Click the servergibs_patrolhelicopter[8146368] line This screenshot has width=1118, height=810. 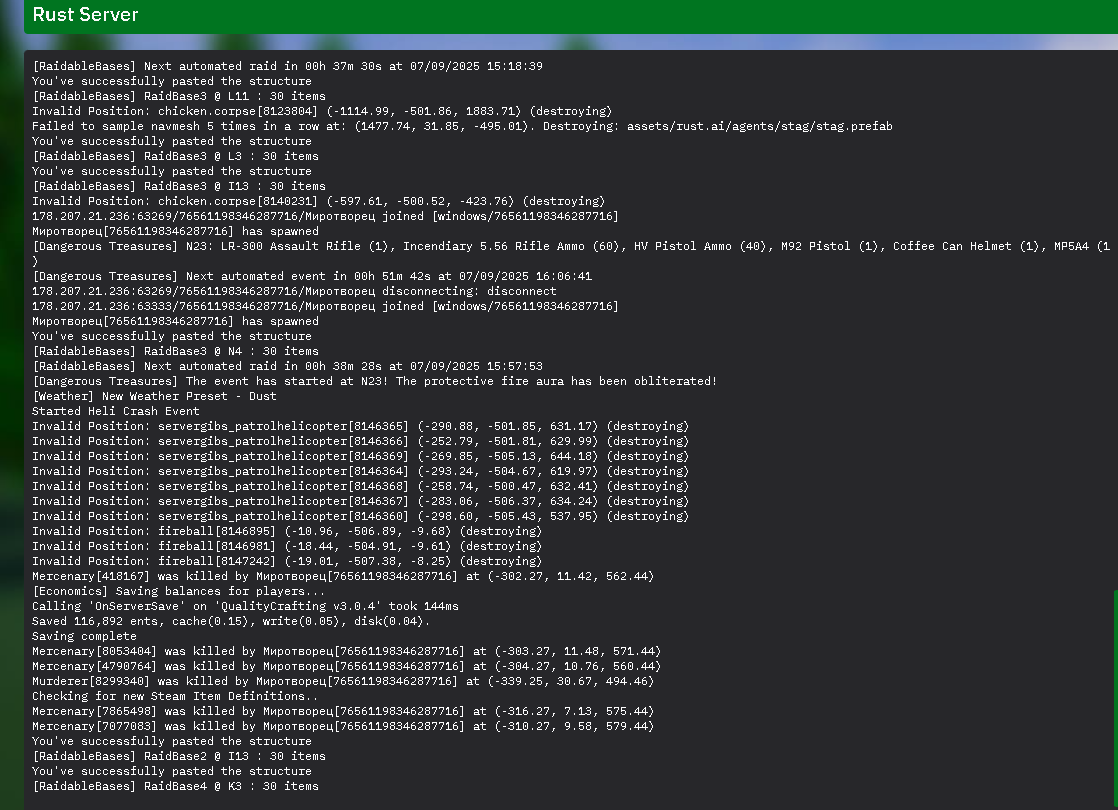point(361,486)
